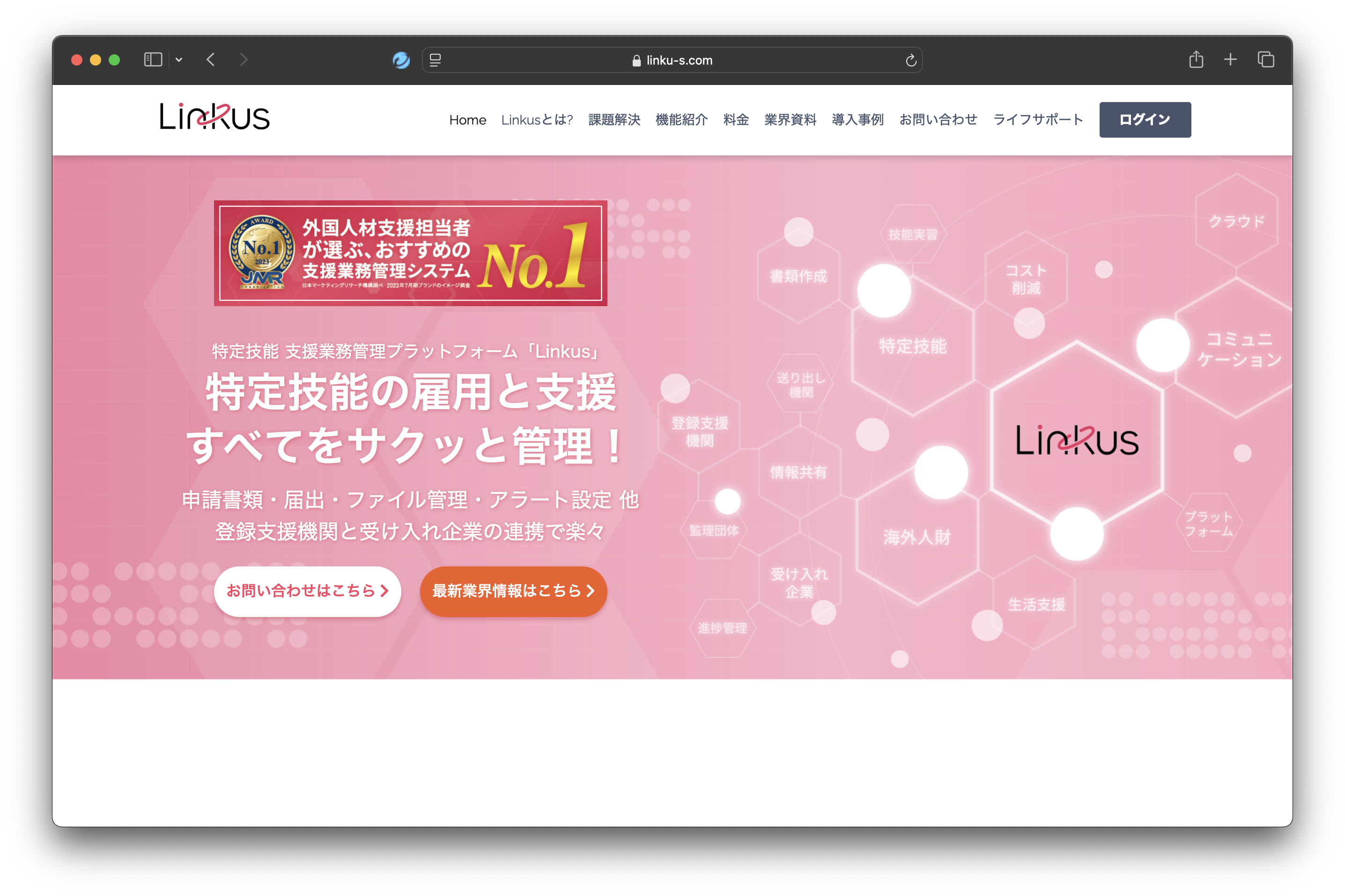Go forward with the forward arrow

pyautogui.click(x=244, y=59)
